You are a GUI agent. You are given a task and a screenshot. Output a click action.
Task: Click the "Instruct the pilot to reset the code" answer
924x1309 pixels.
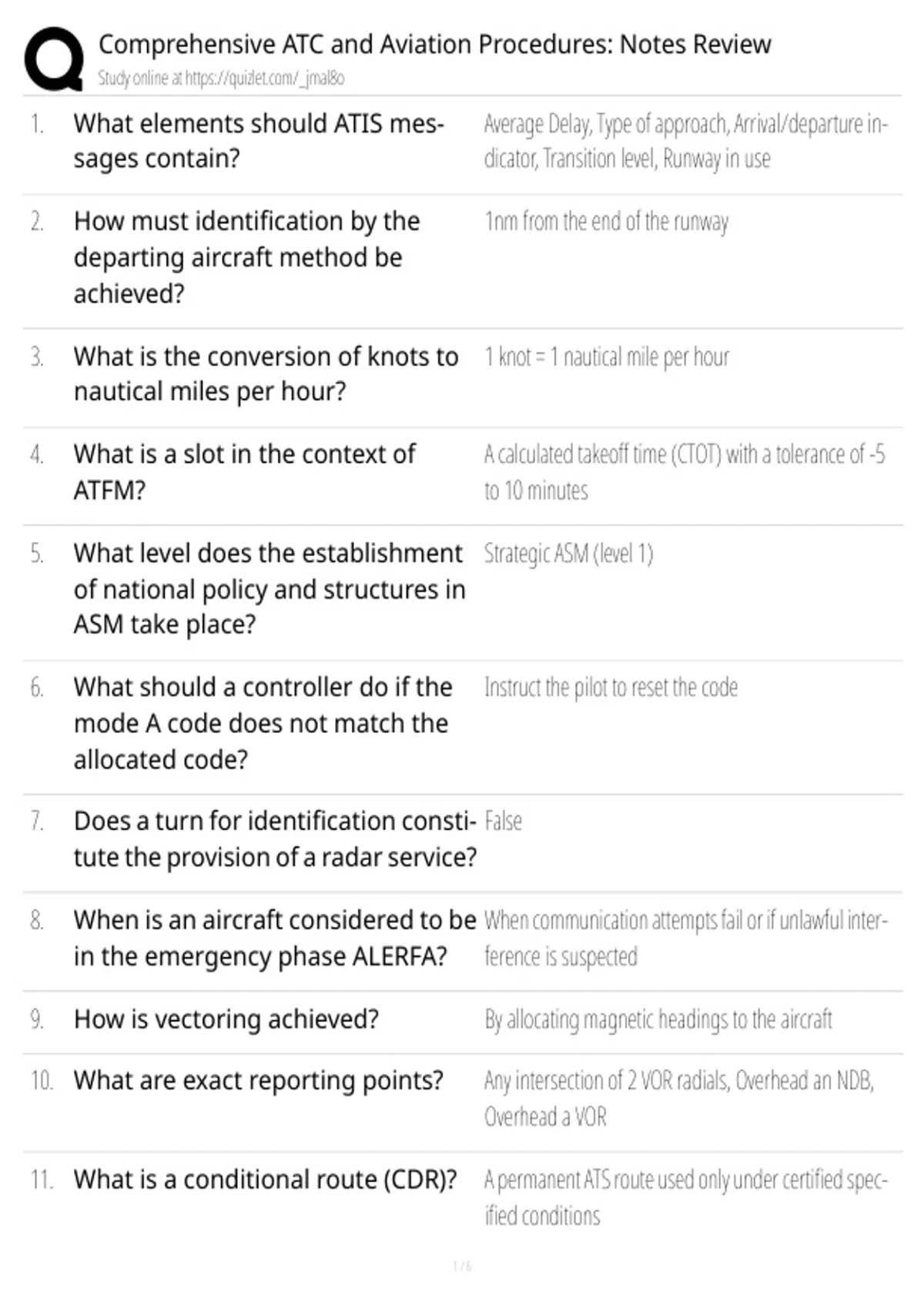[611, 688]
